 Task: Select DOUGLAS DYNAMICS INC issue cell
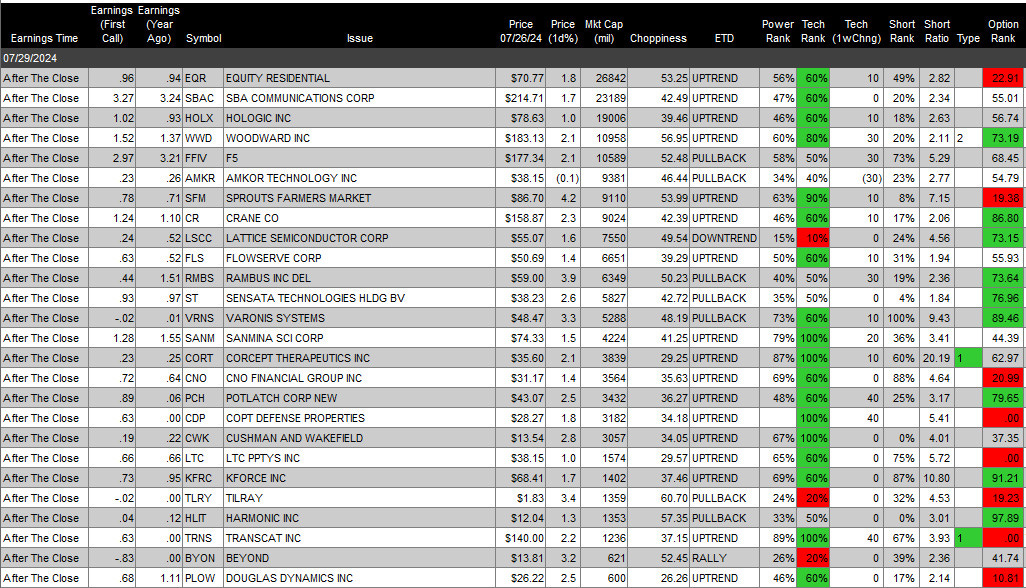359,578
